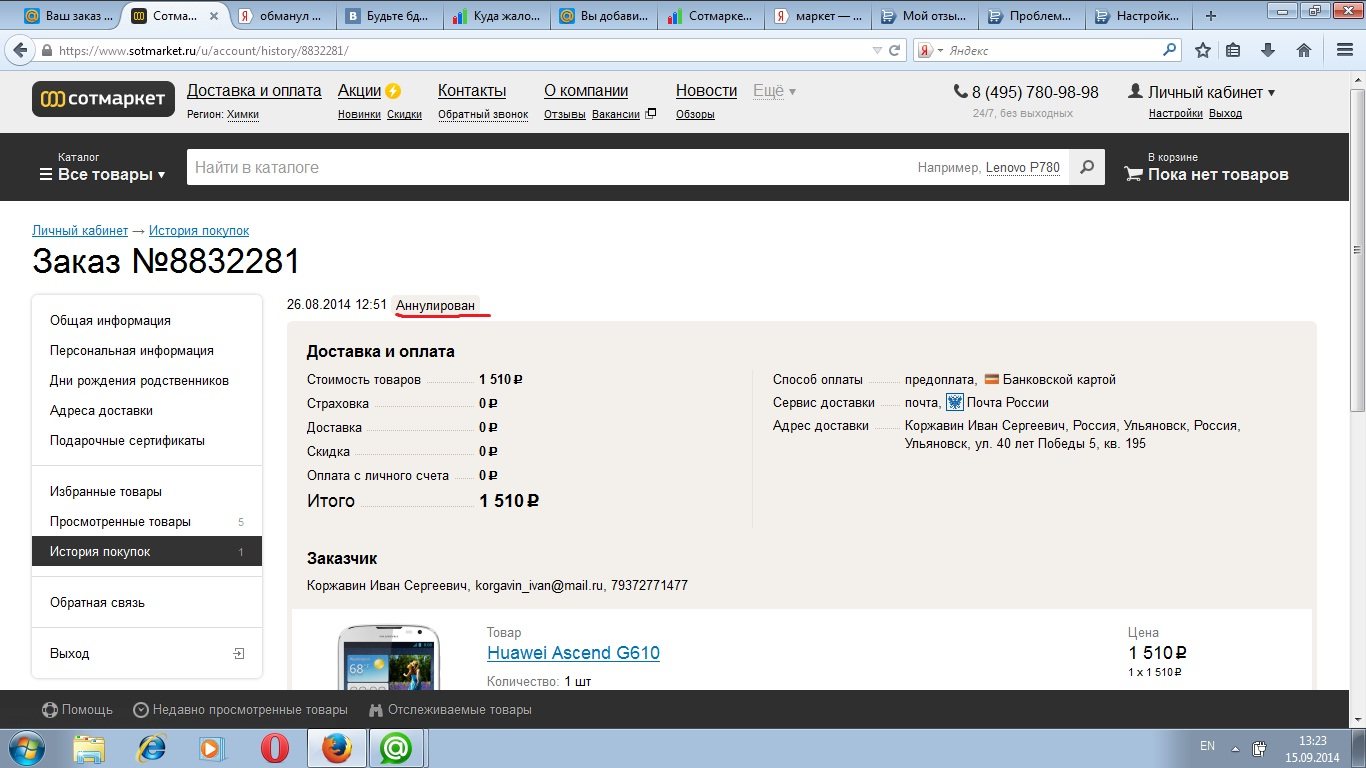Open Yandex search engine selector dropdown

pyautogui.click(x=930, y=50)
